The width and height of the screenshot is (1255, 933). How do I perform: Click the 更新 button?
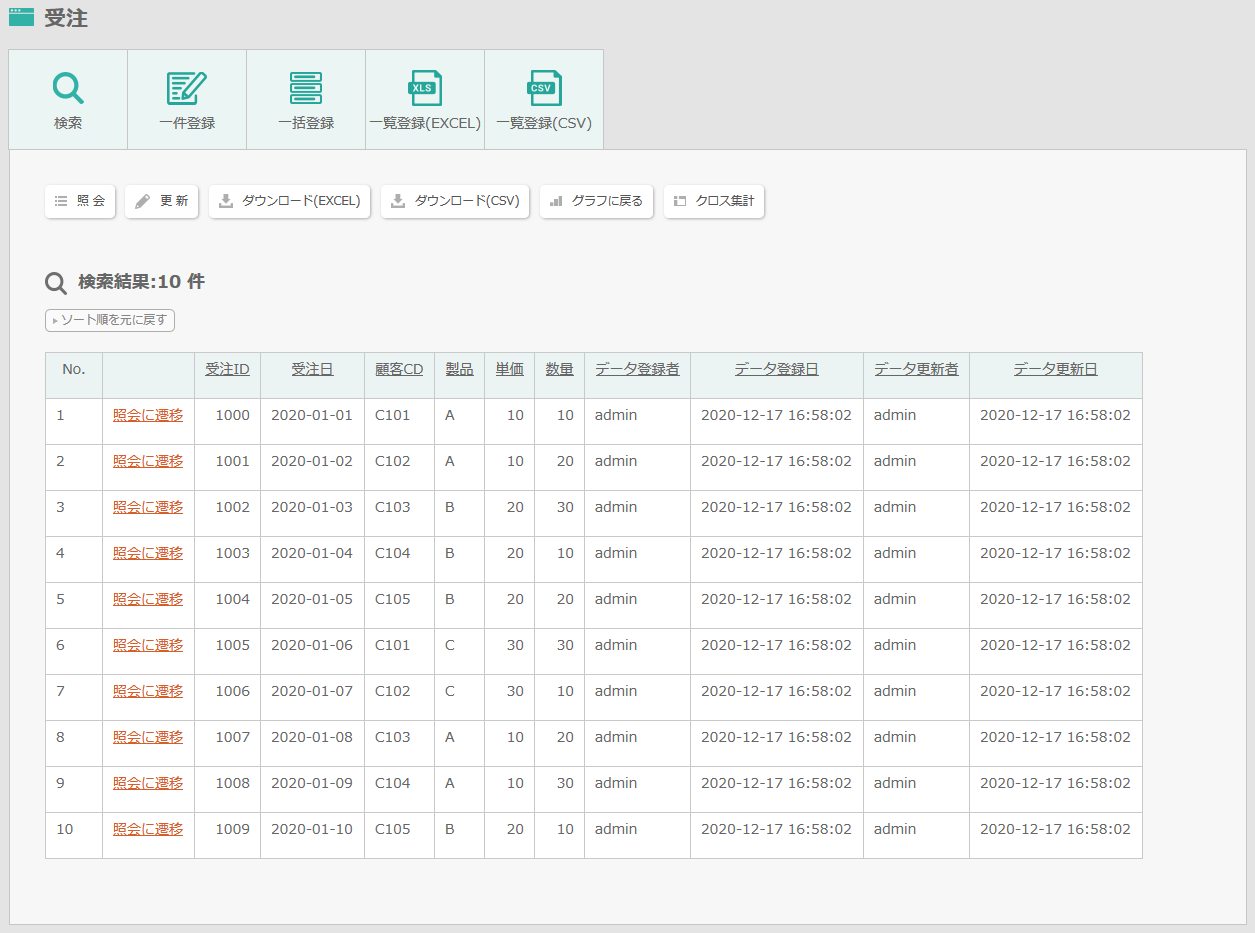(x=162, y=201)
